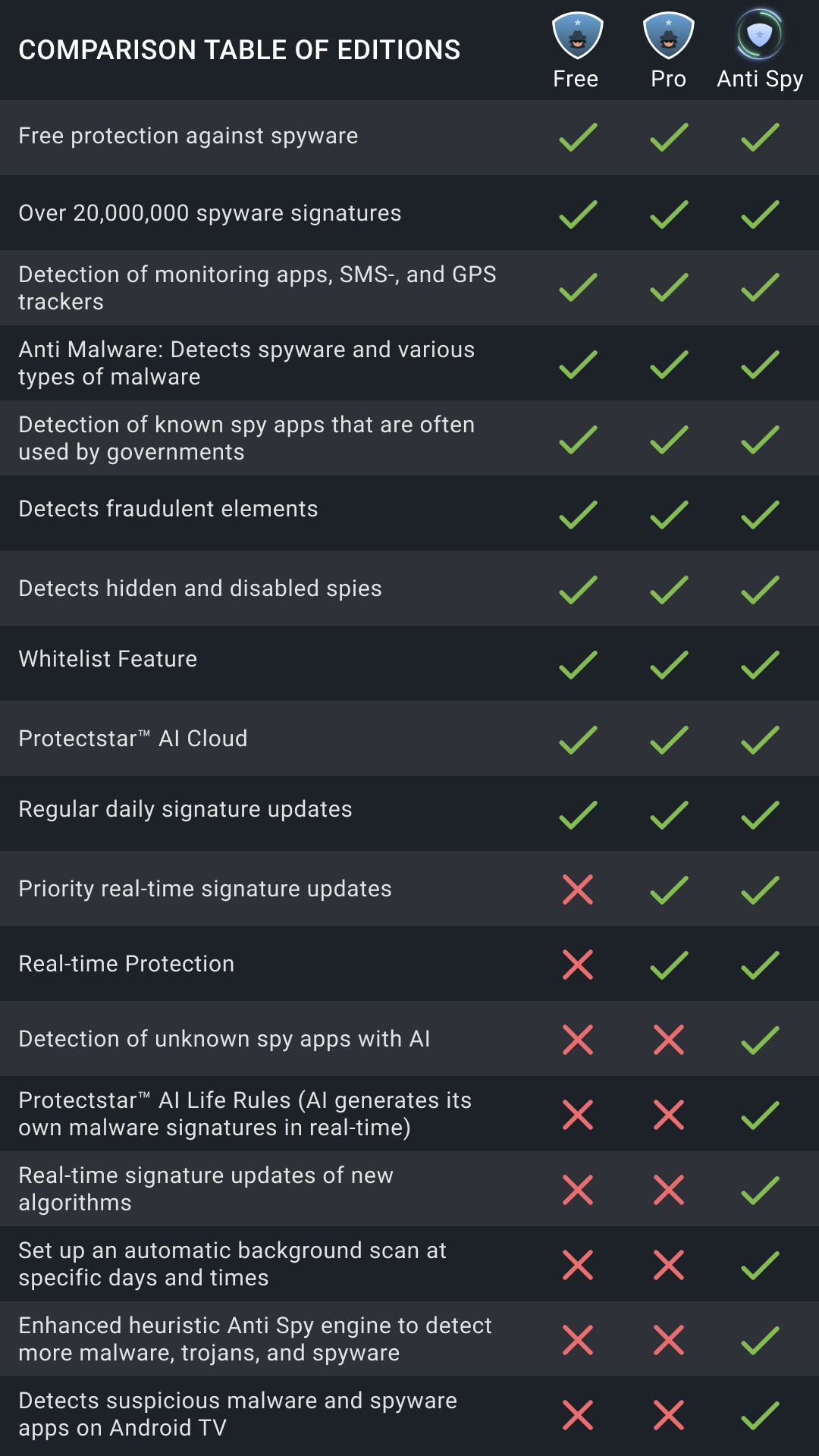Click Anti Spy checkmark for Android TV detection
Image resolution: width=819 pixels, height=1456 pixels.
pos(760,1416)
